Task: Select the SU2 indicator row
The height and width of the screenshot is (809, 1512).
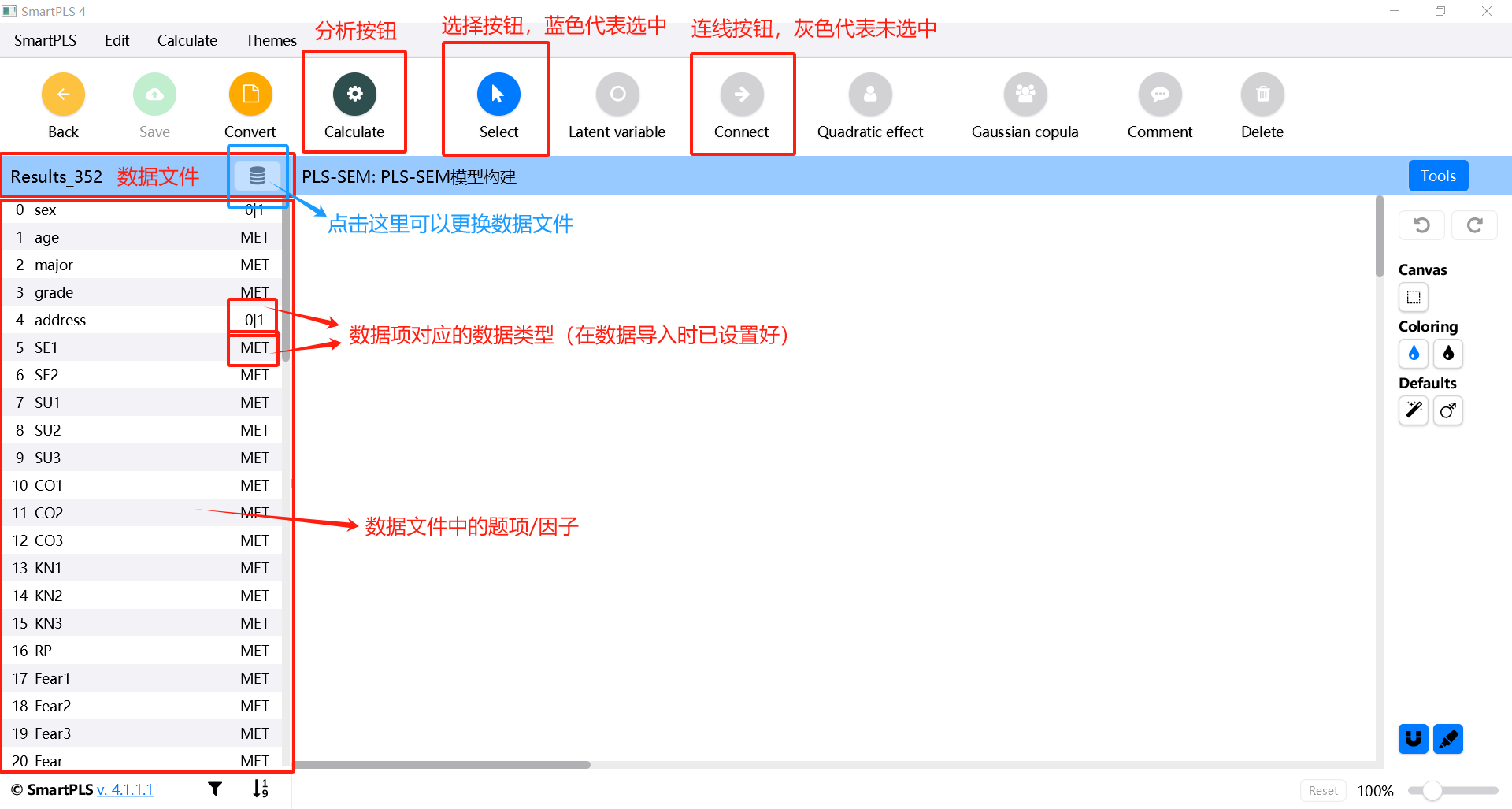Action: click(142, 430)
